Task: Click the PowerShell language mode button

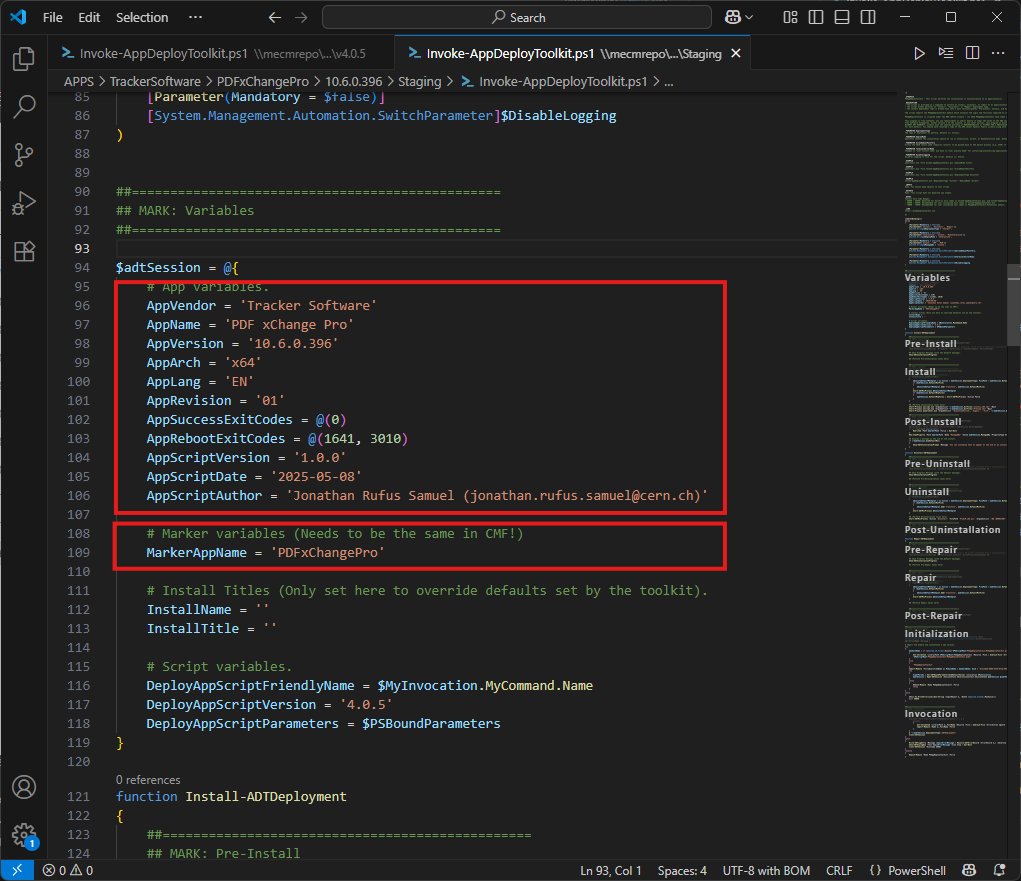Action: [x=907, y=871]
